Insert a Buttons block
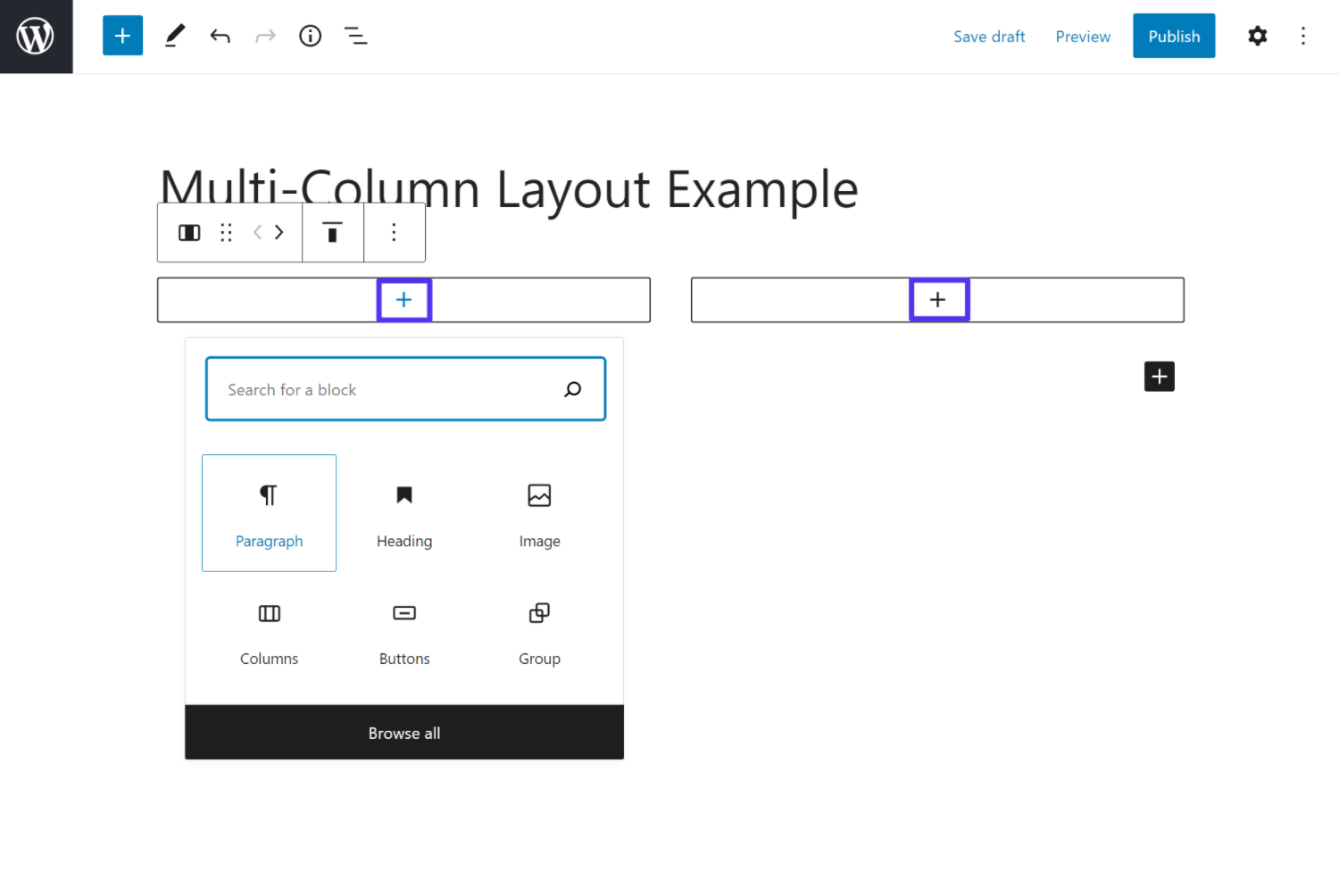This screenshot has width=1339, height=896. (403, 631)
